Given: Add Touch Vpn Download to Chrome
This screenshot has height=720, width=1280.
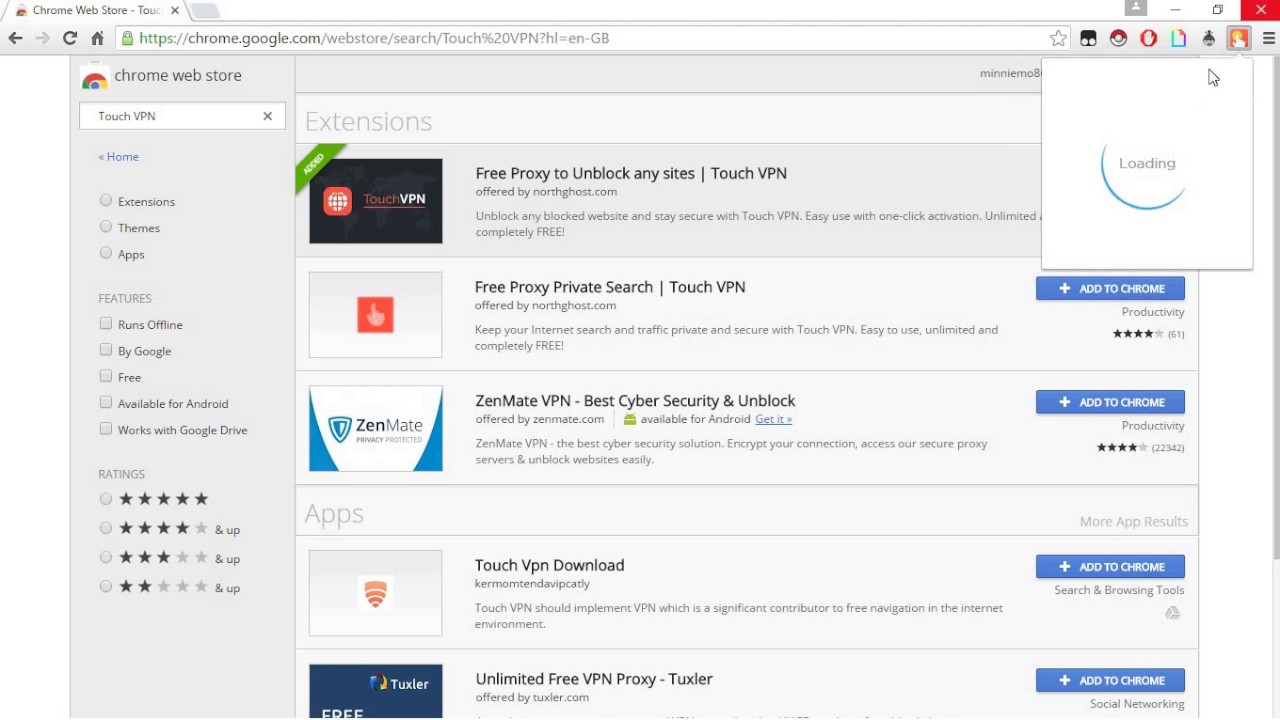Looking at the screenshot, I should pyautogui.click(x=1110, y=566).
